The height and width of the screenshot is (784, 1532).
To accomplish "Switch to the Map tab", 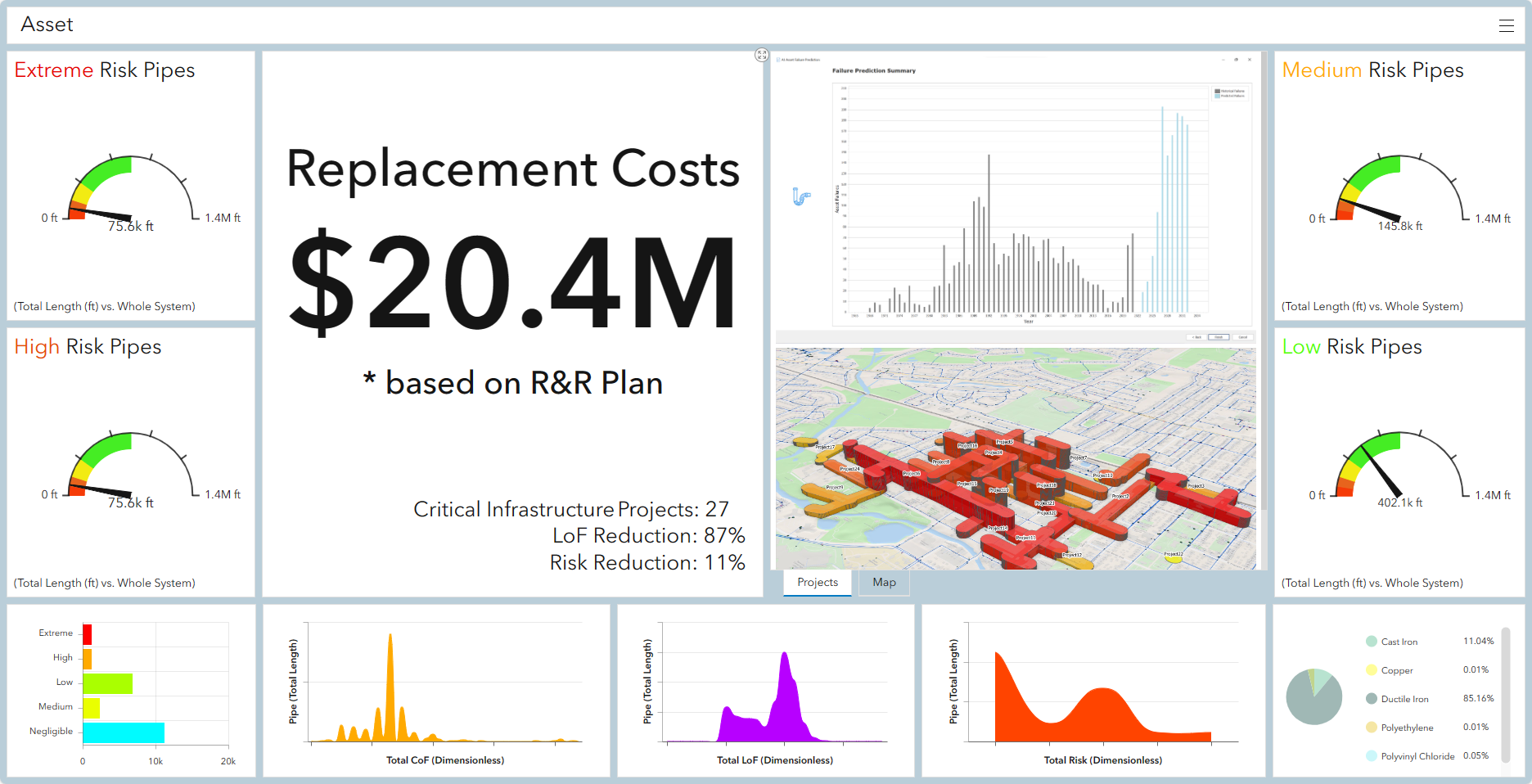I will [x=884, y=583].
